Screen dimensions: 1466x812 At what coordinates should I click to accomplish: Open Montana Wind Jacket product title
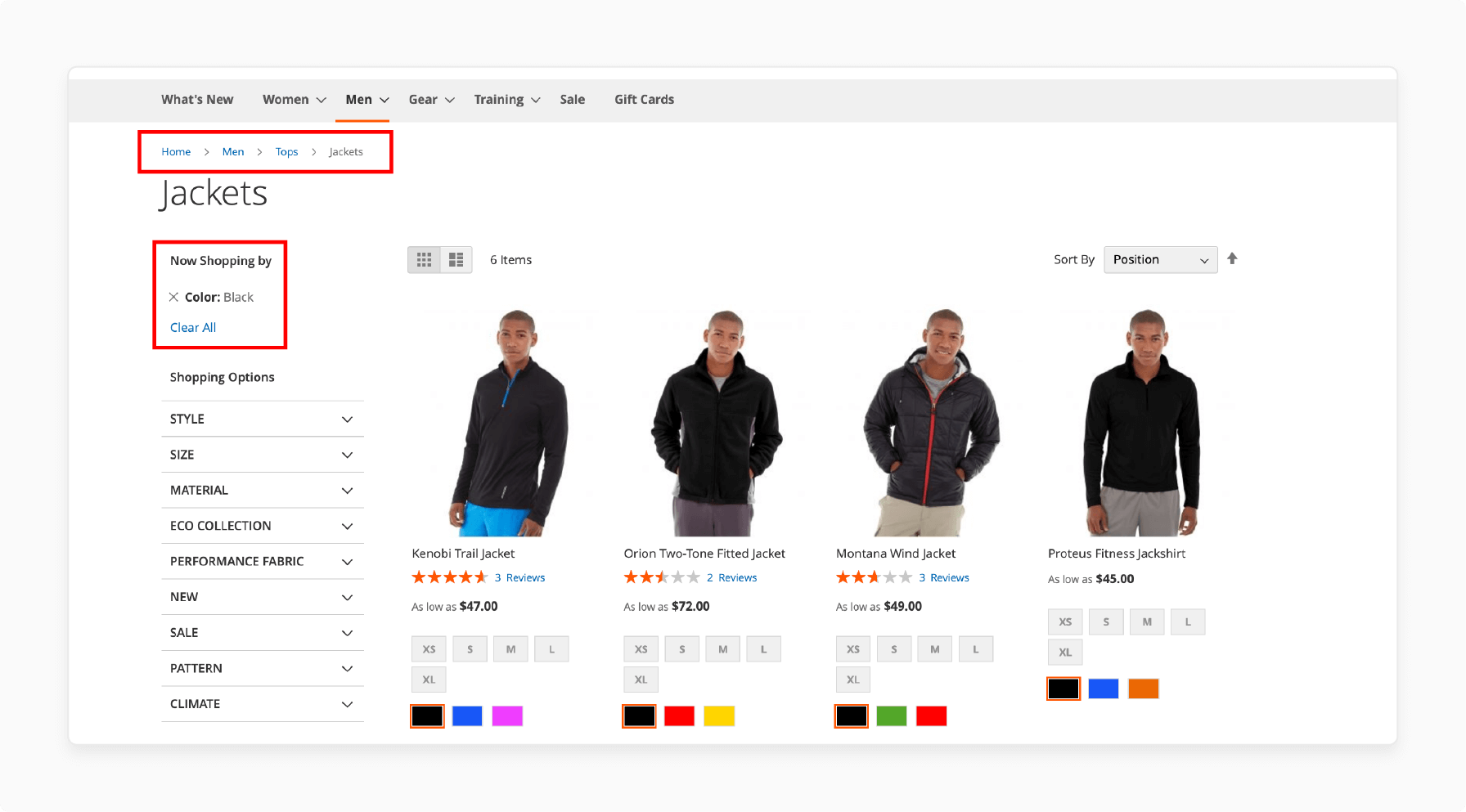coord(896,554)
